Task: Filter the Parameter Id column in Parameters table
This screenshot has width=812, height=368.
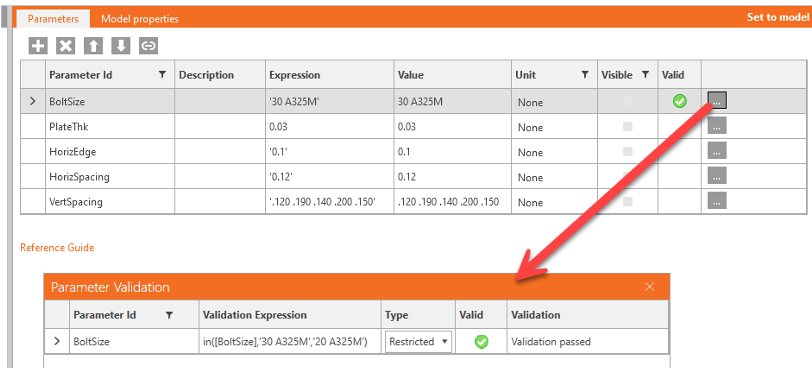Action: click(162, 75)
